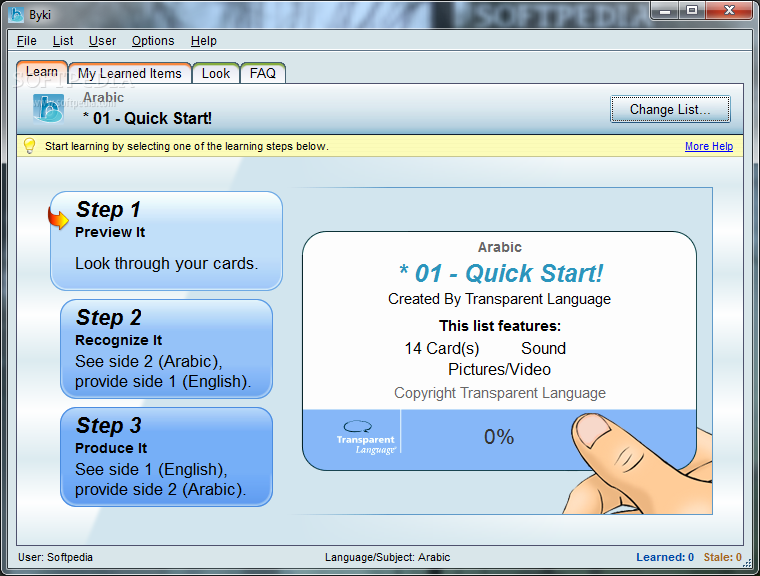This screenshot has width=760, height=576.
Task: Click the orange arrow beside Step 1
Action: pyautogui.click(x=58, y=218)
